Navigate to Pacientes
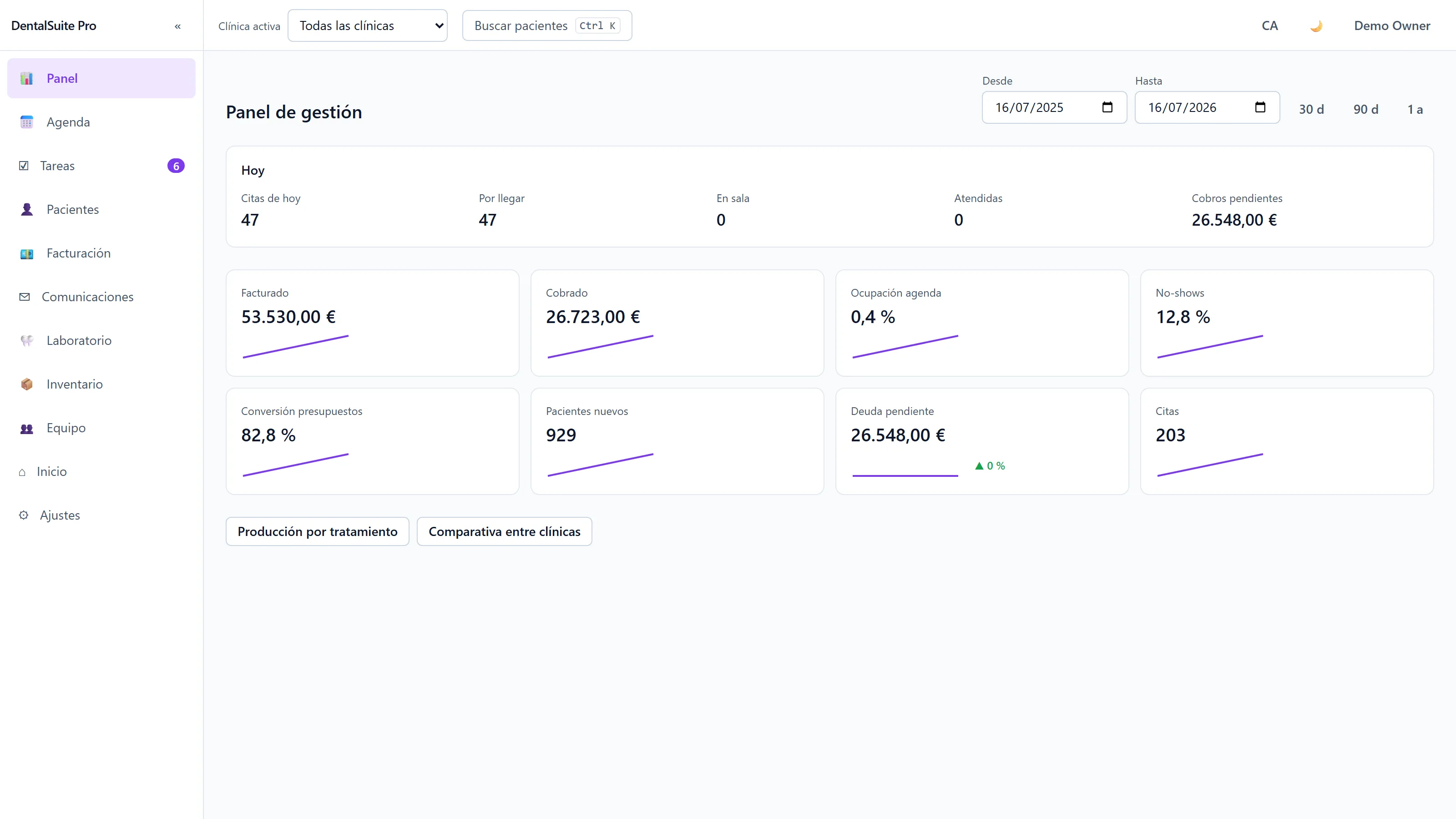 [101, 210]
